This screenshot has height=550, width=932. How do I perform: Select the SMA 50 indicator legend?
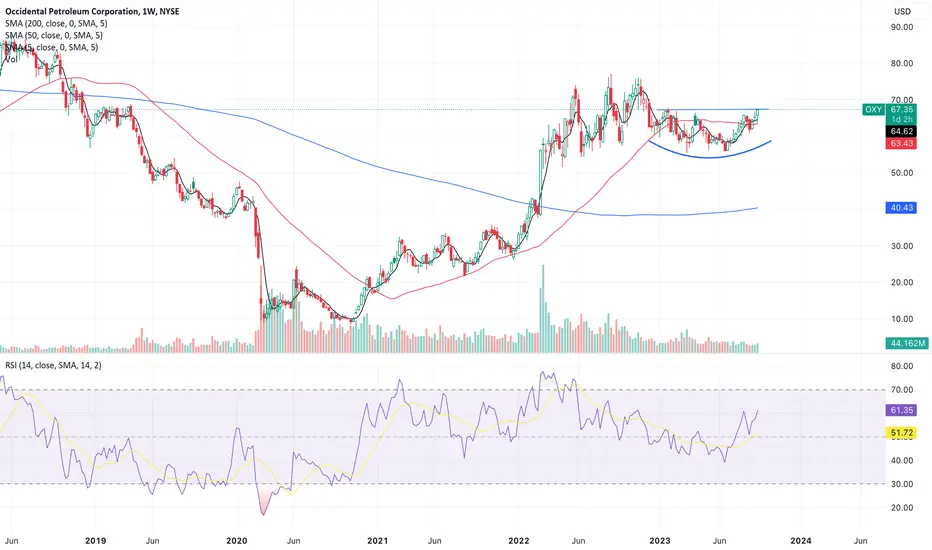(53, 35)
